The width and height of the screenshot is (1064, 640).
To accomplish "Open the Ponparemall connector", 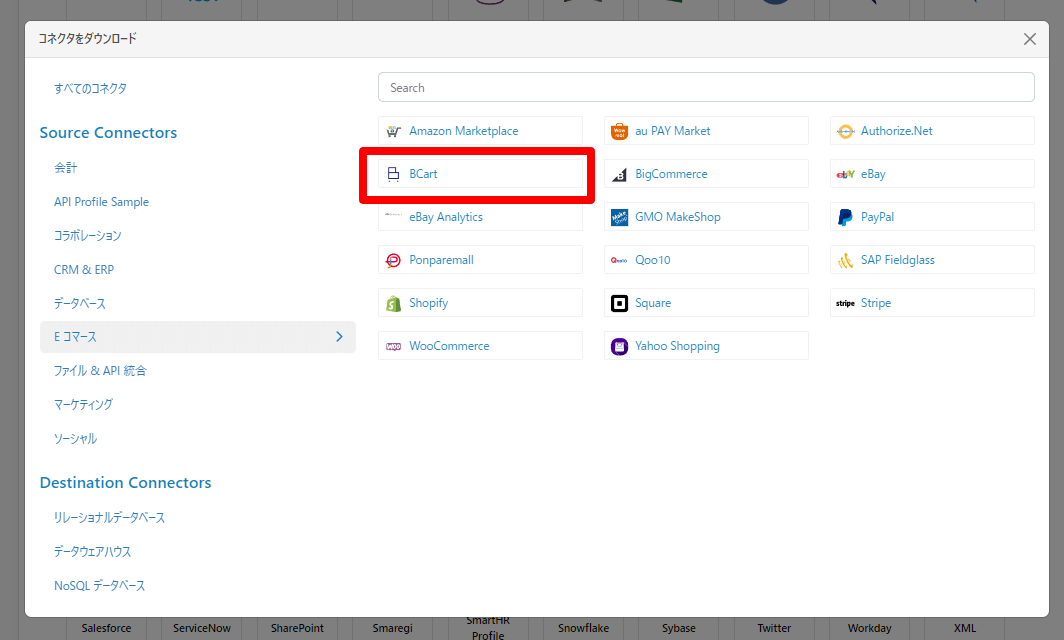I will (x=480, y=260).
